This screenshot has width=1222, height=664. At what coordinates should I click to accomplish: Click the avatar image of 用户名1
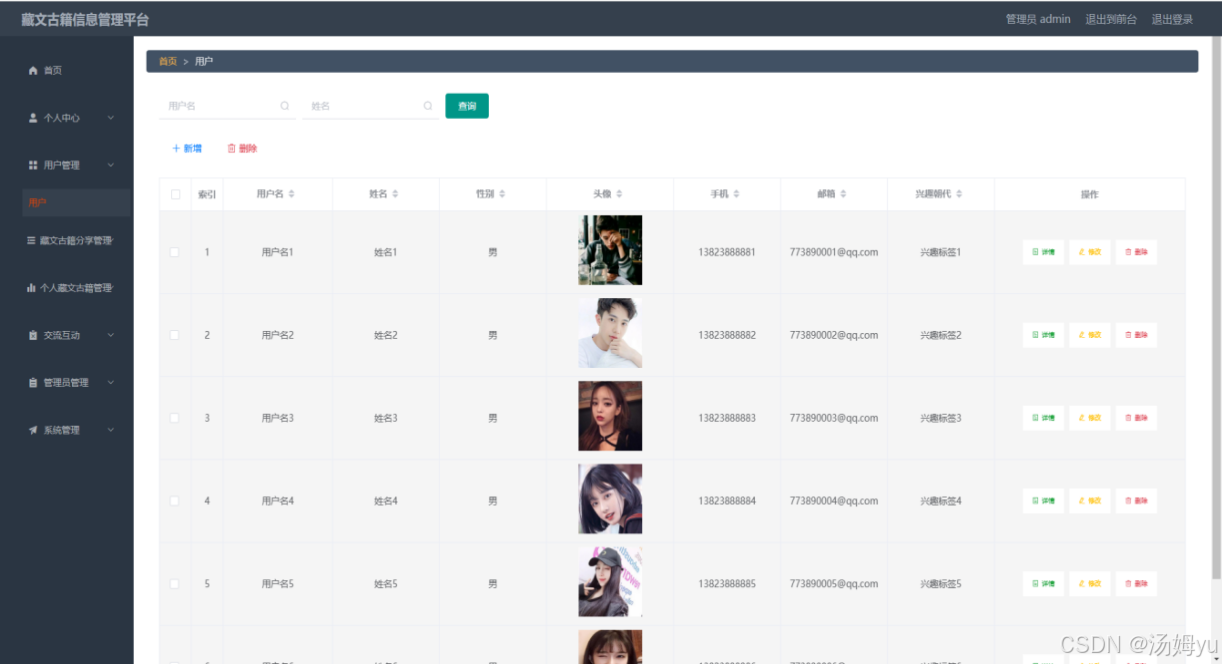click(610, 250)
